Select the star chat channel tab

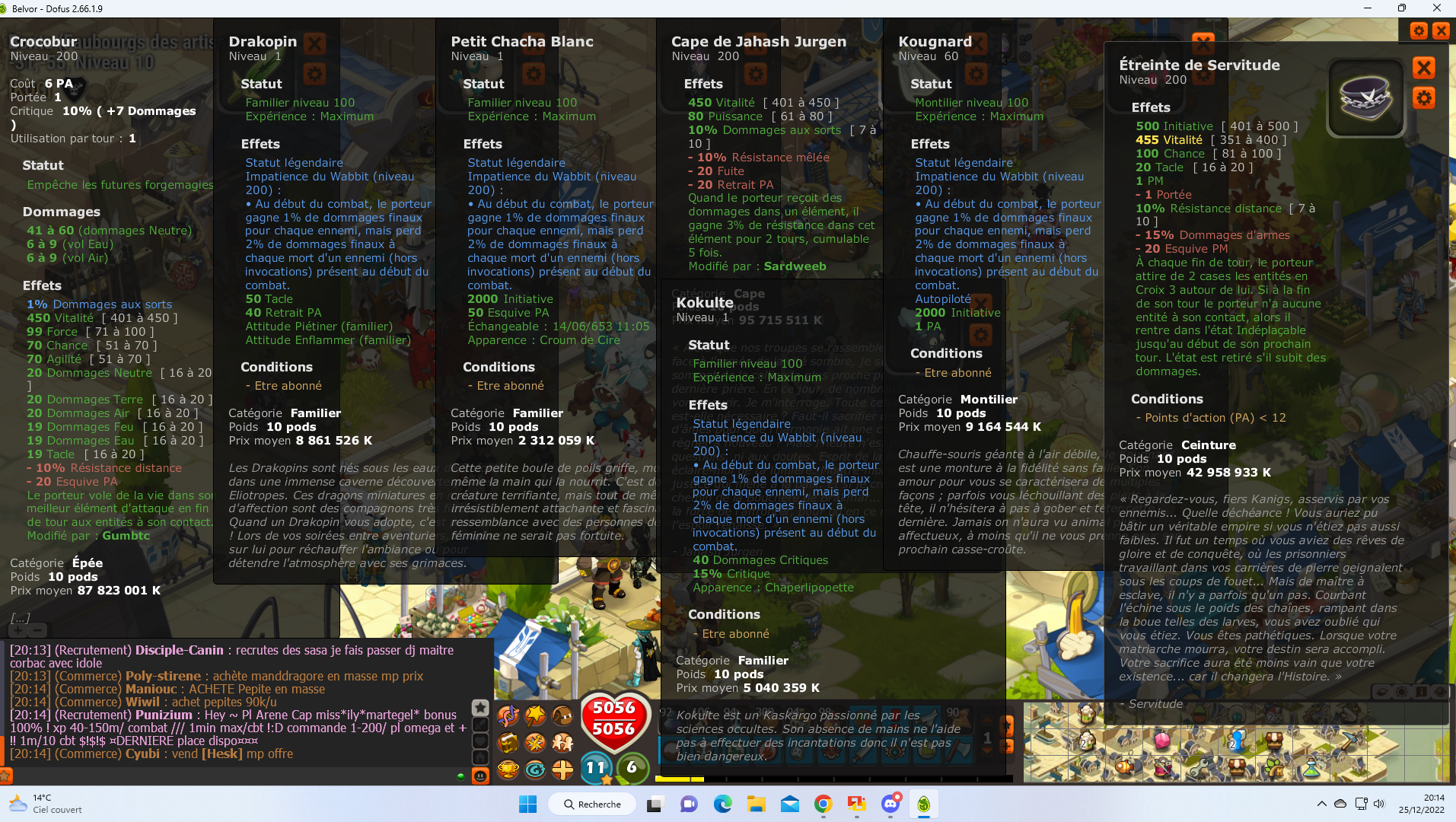point(480,708)
